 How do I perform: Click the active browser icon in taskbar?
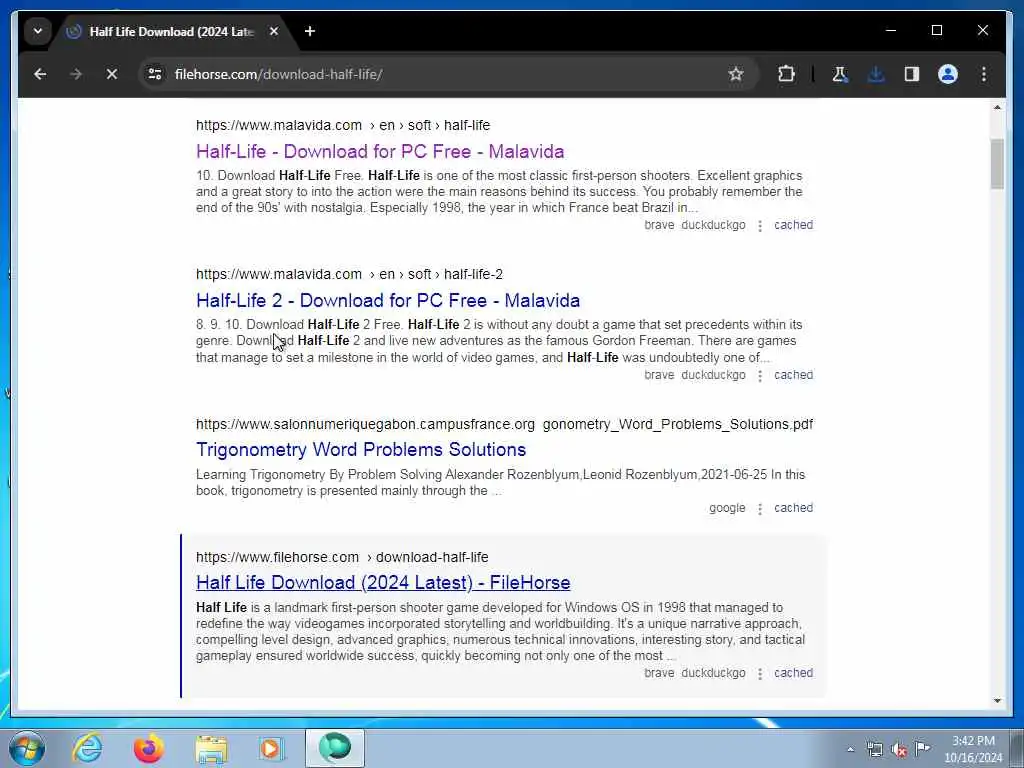(x=334, y=748)
